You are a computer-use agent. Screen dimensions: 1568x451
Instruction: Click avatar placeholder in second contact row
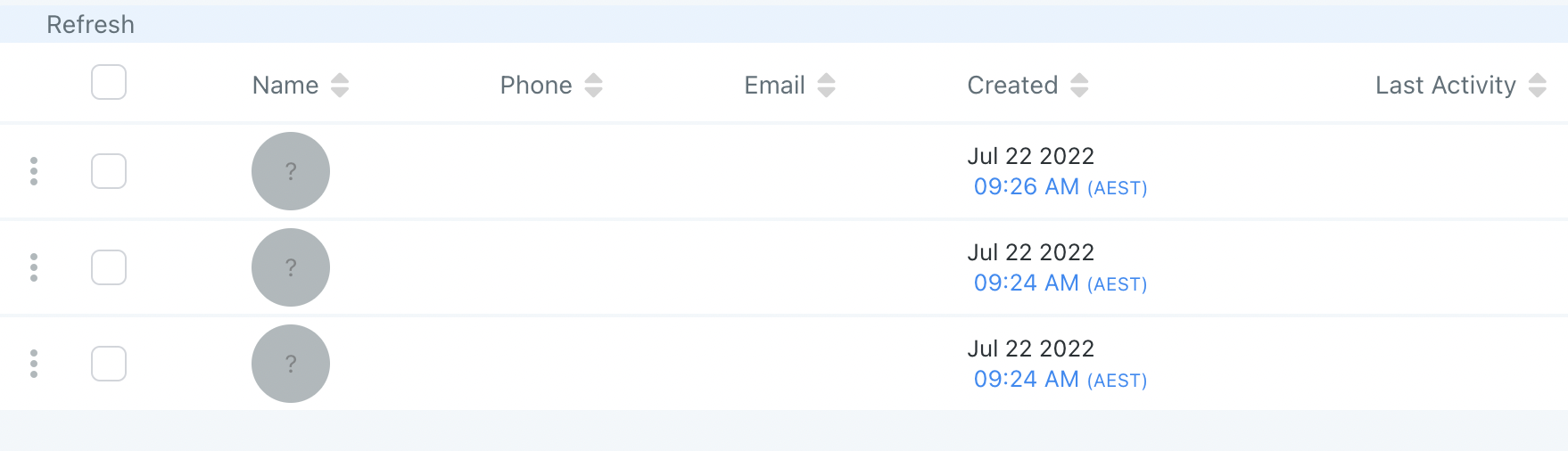click(291, 267)
